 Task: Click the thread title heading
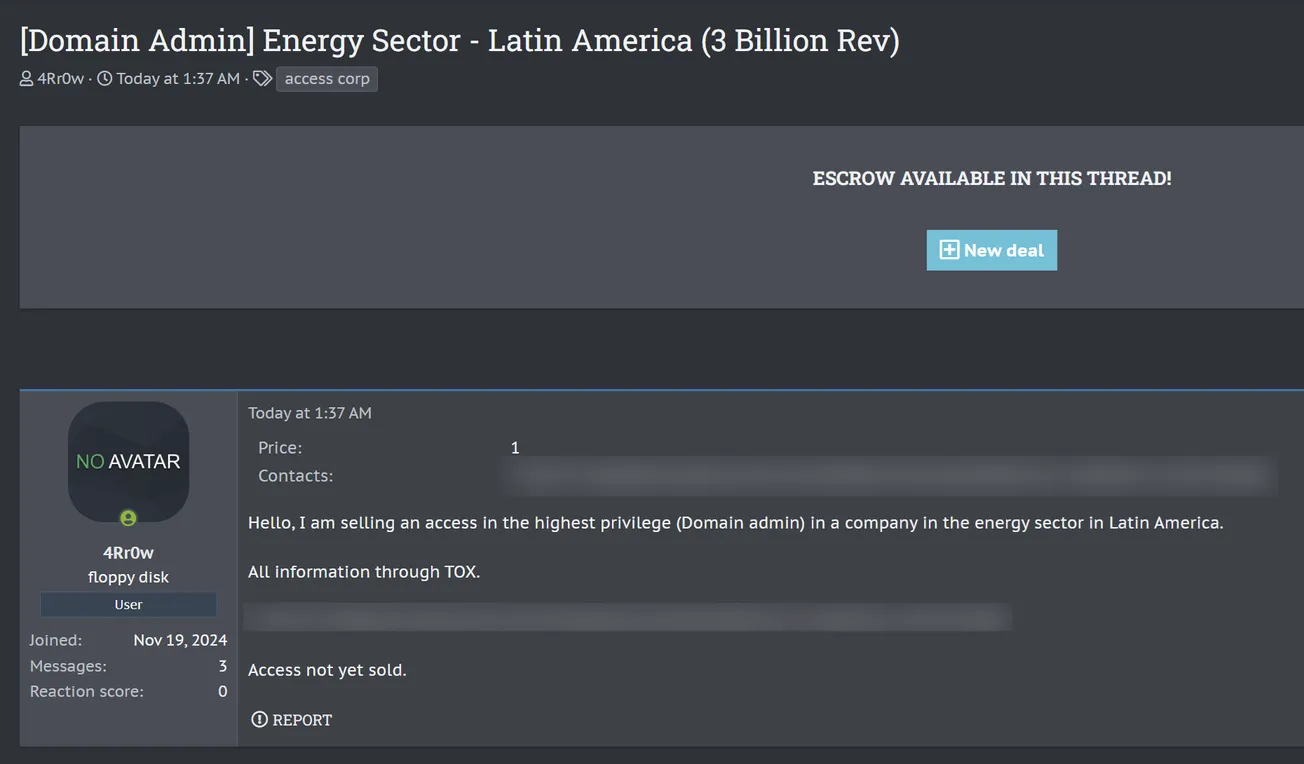(459, 41)
